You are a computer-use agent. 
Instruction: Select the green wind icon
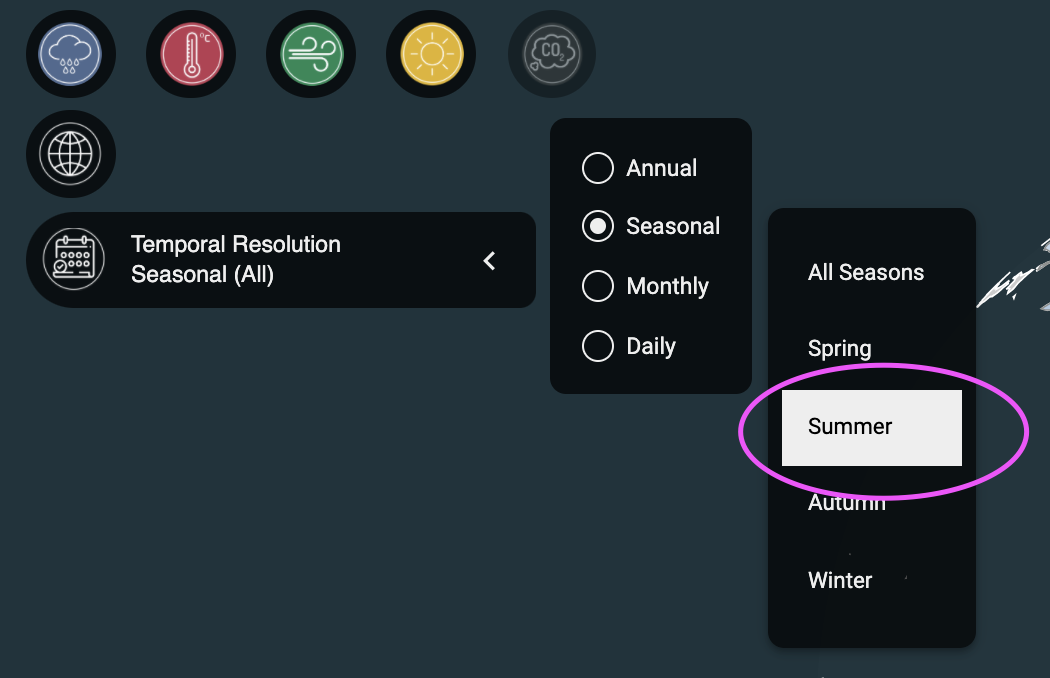[x=311, y=54]
